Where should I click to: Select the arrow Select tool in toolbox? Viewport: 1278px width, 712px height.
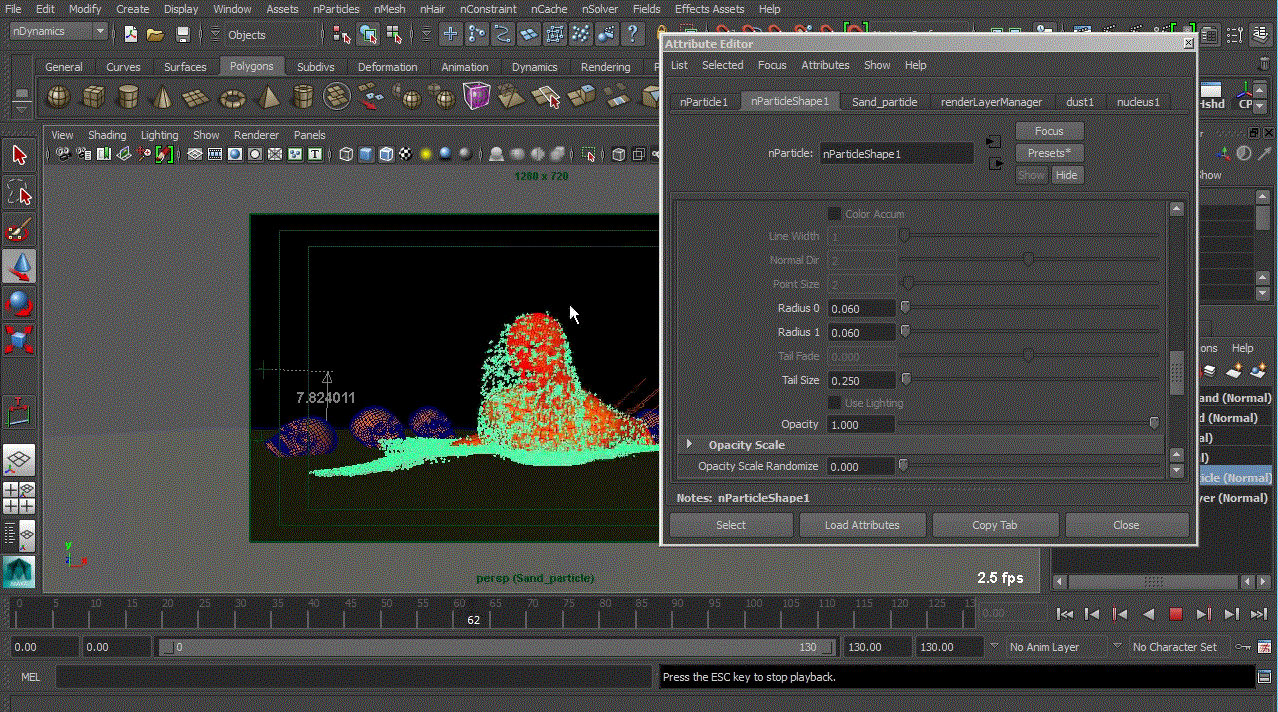19,155
